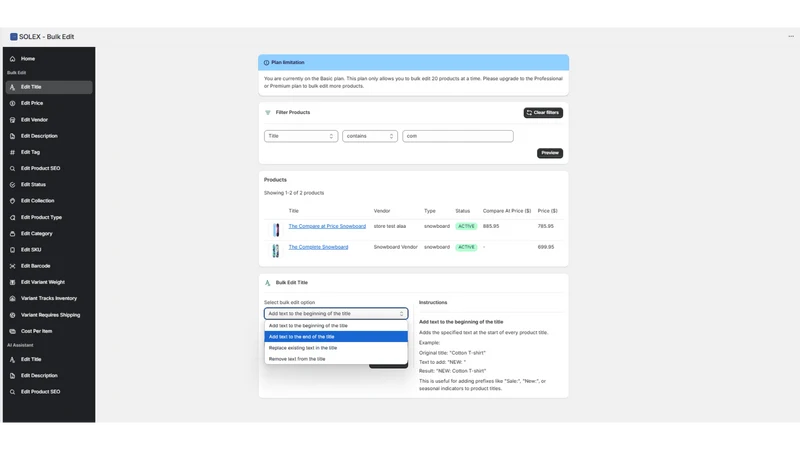Click the Showing 1-2 of 2 products text
The height and width of the screenshot is (450, 800).
[x=294, y=193]
